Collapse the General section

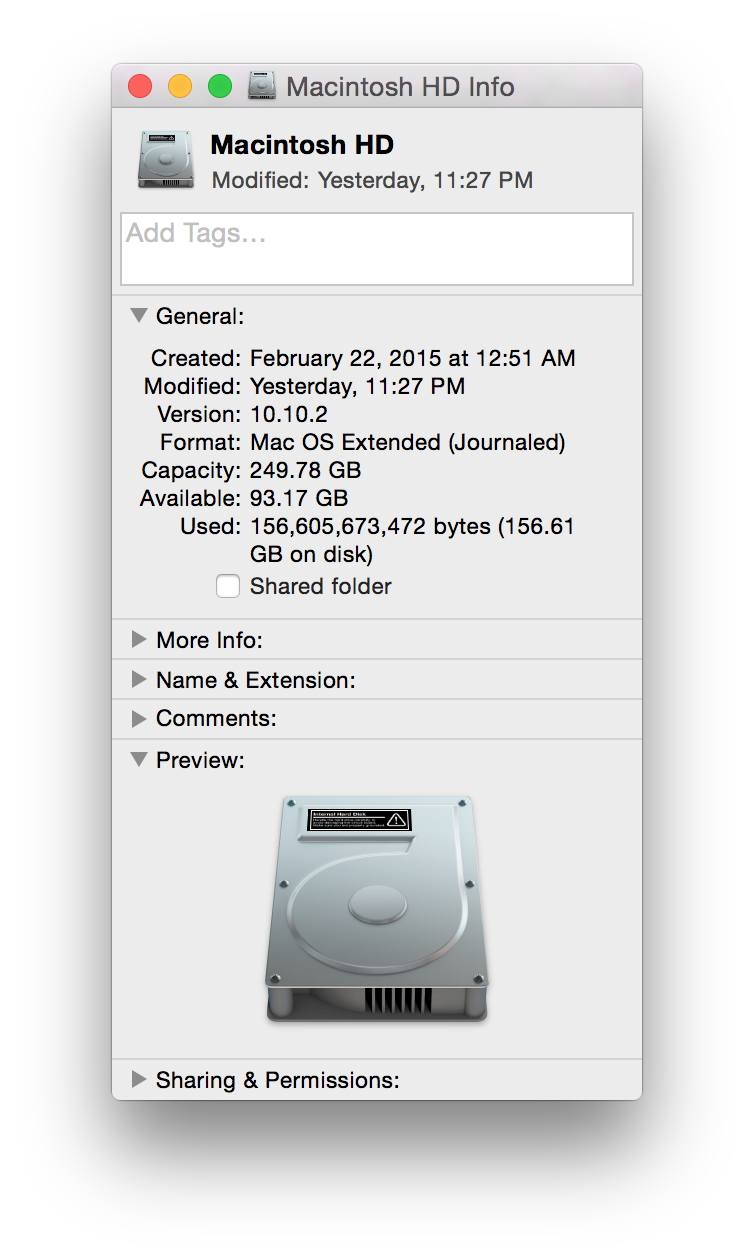[x=139, y=316]
